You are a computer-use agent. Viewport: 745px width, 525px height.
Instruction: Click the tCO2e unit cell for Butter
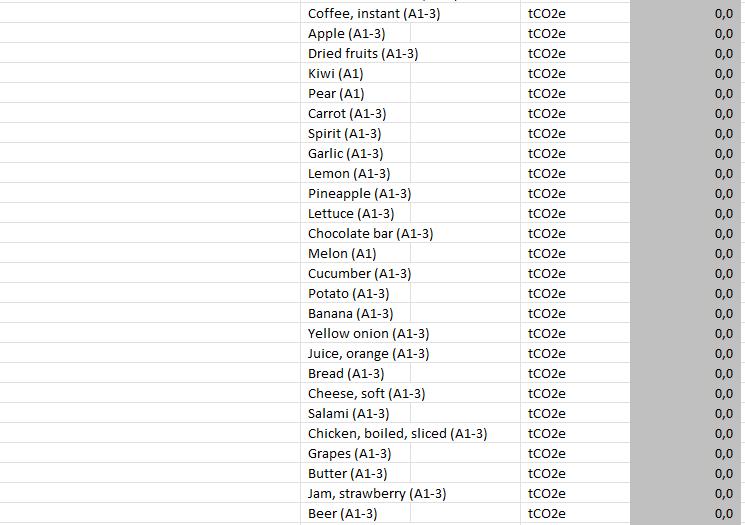tap(546, 474)
